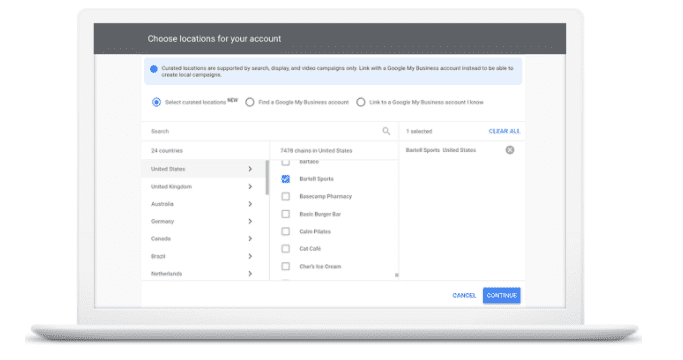Select Australia country row
Screen dimensions: 683x360
coord(203,204)
